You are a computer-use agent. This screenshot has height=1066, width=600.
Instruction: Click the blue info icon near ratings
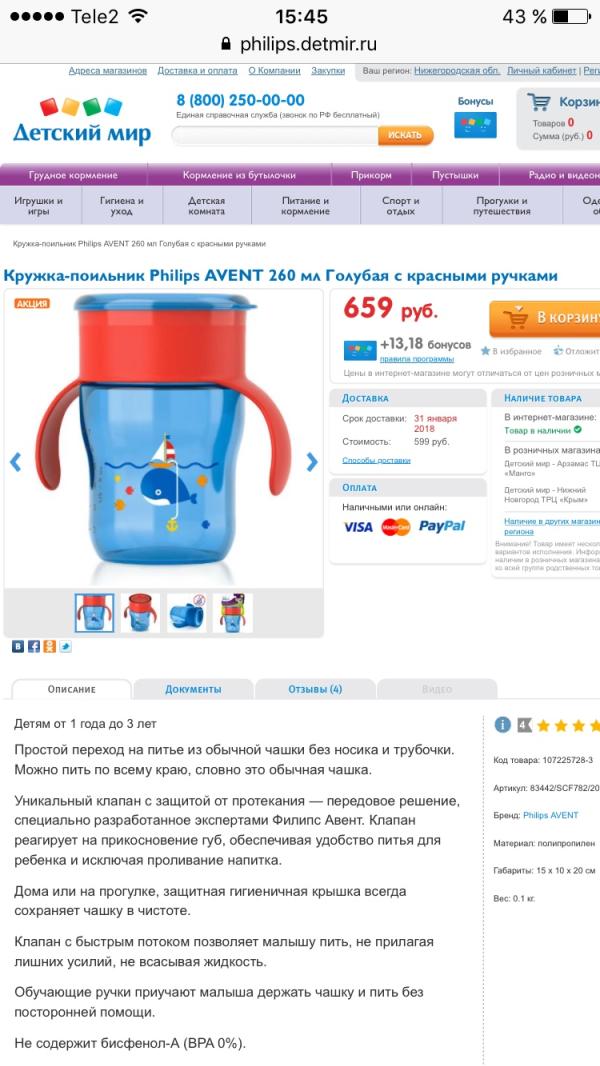point(502,725)
